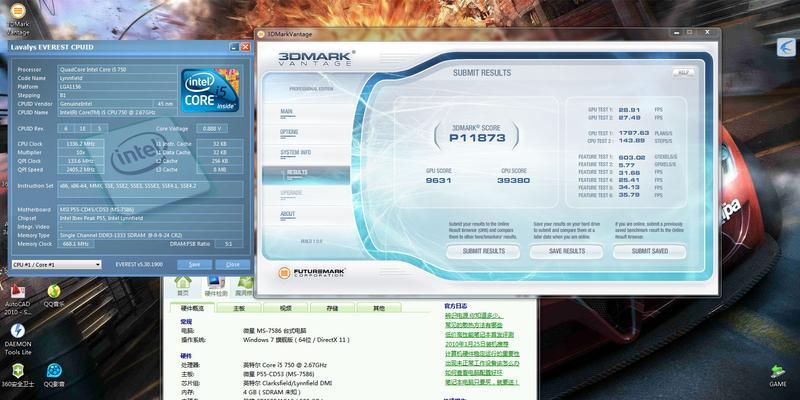Open the '2010年1月25日装机推荐' link

tap(476, 344)
